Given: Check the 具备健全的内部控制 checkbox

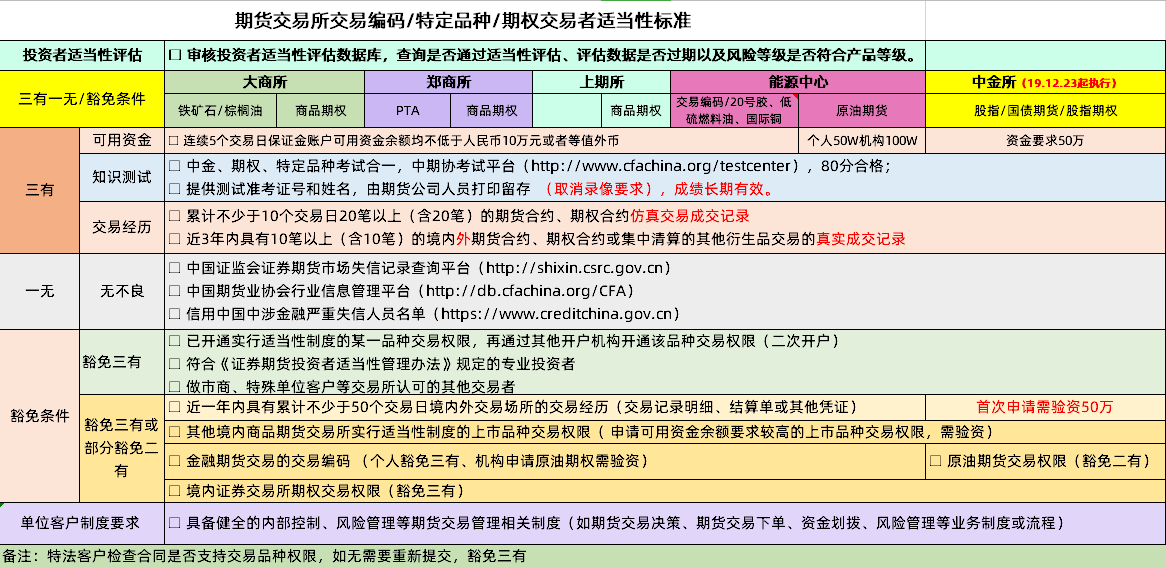Looking at the screenshot, I should point(176,522).
